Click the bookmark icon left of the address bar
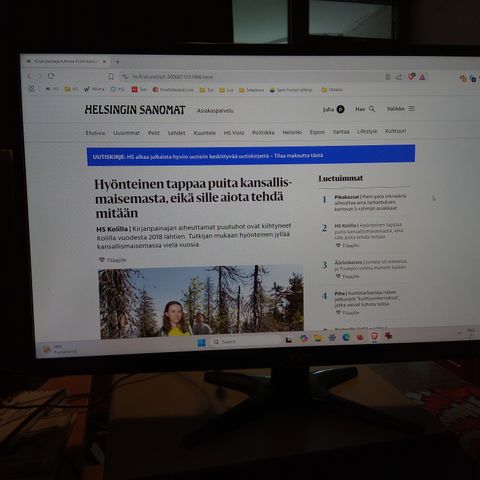The height and width of the screenshot is (480, 480). point(111,76)
